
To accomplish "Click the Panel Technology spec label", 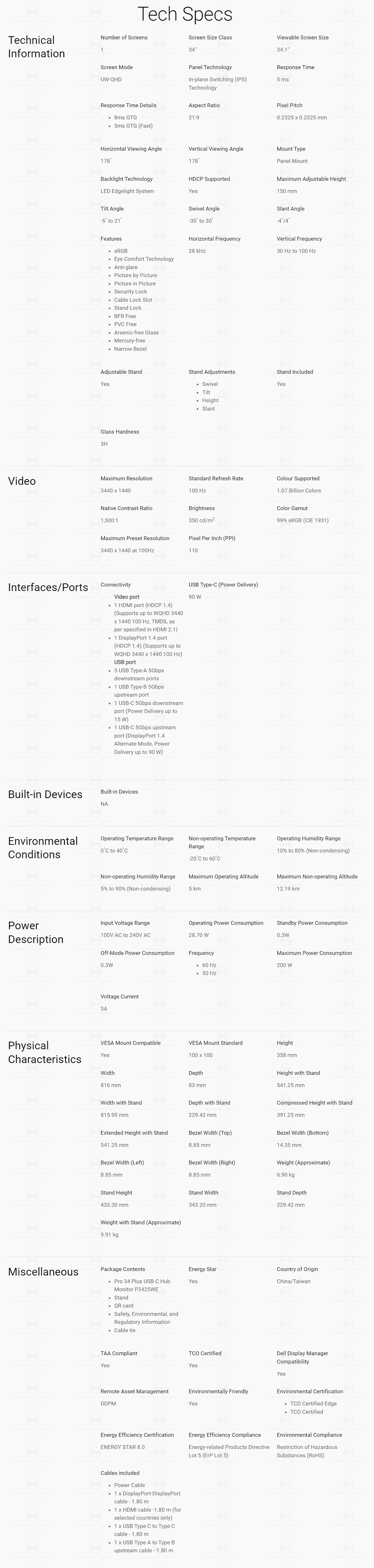I will point(210,68).
